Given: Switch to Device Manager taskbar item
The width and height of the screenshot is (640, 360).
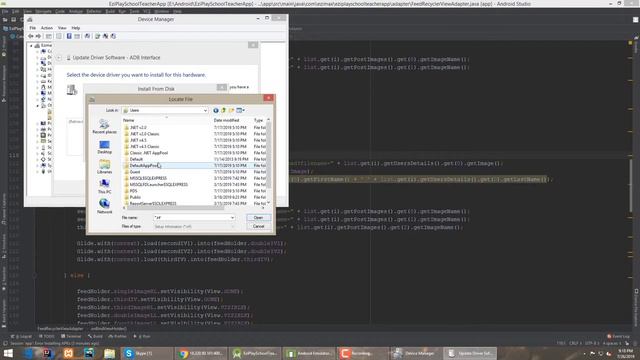Looking at the screenshot, I should pyautogui.click(x=417, y=353).
